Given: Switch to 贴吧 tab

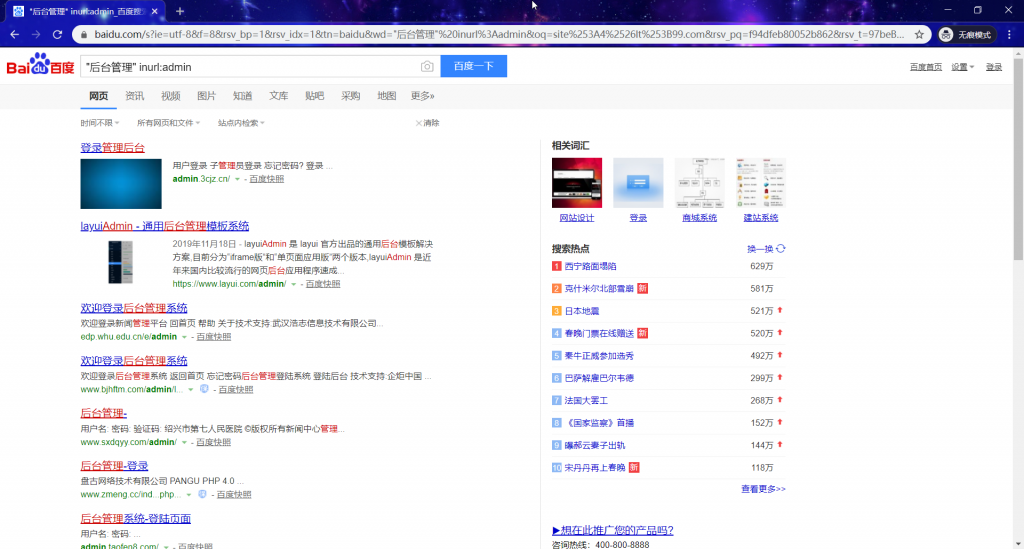Looking at the screenshot, I should [x=315, y=96].
